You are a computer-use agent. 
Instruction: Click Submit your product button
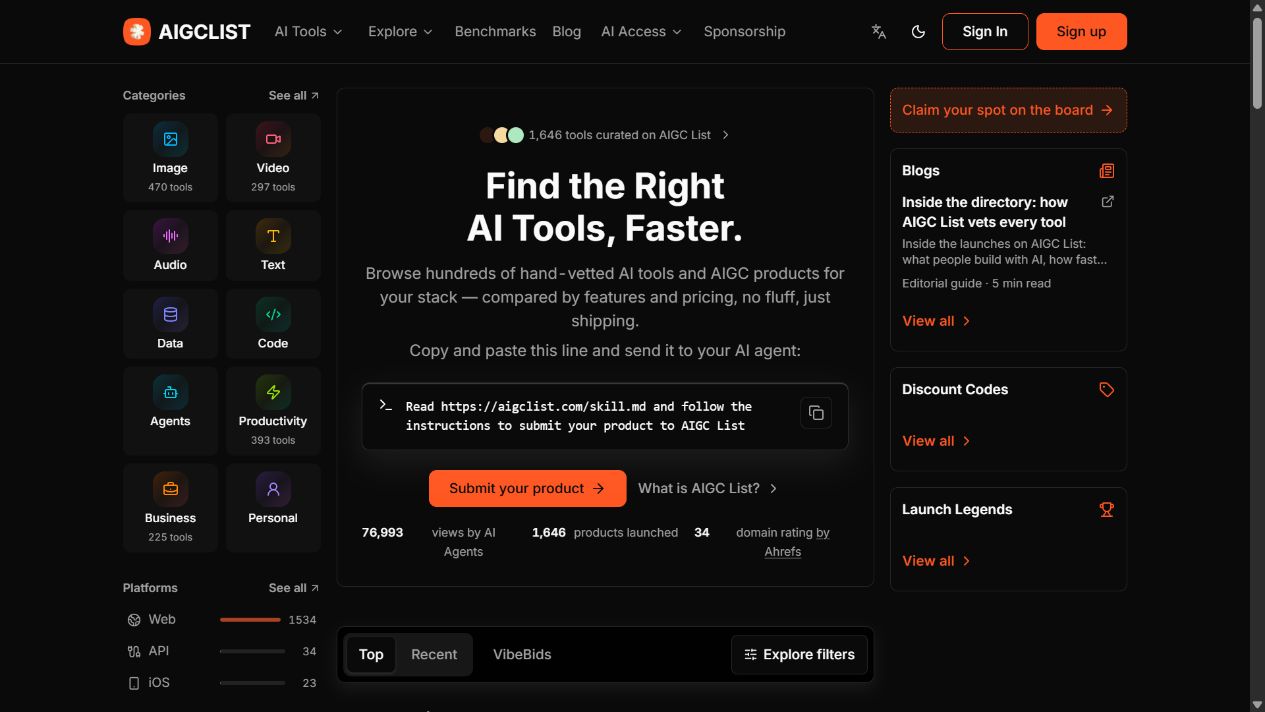pyautogui.click(x=527, y=488)
